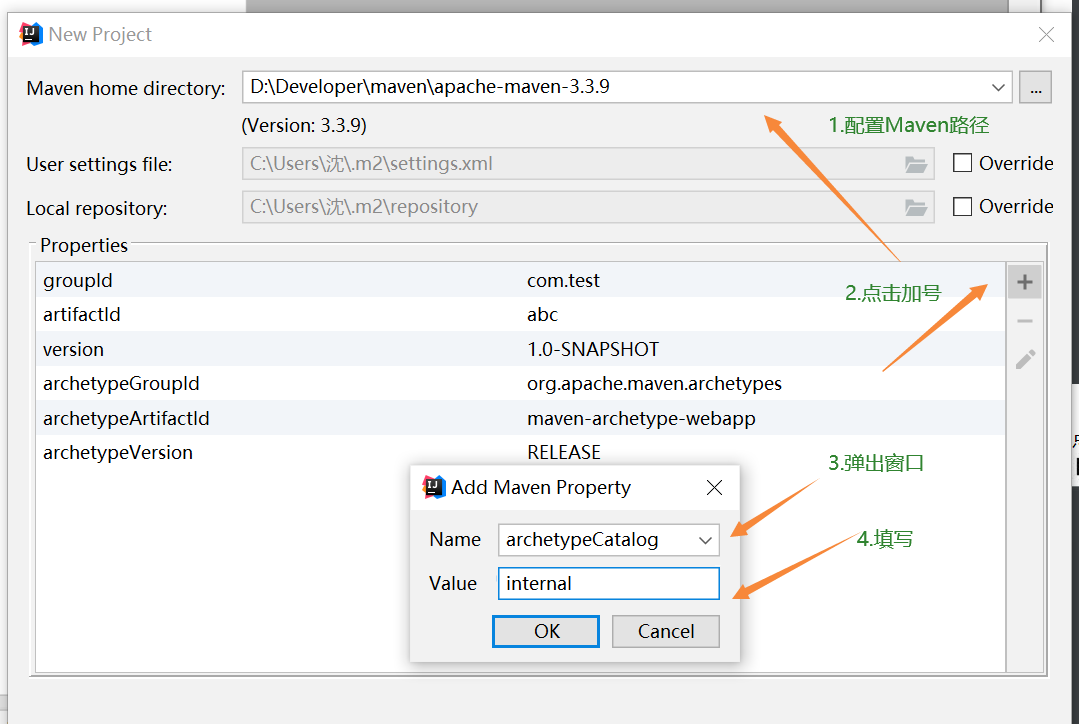Click the com.test value cell
Viewport: 1079px width, 724px height.
tap(563, 280)
